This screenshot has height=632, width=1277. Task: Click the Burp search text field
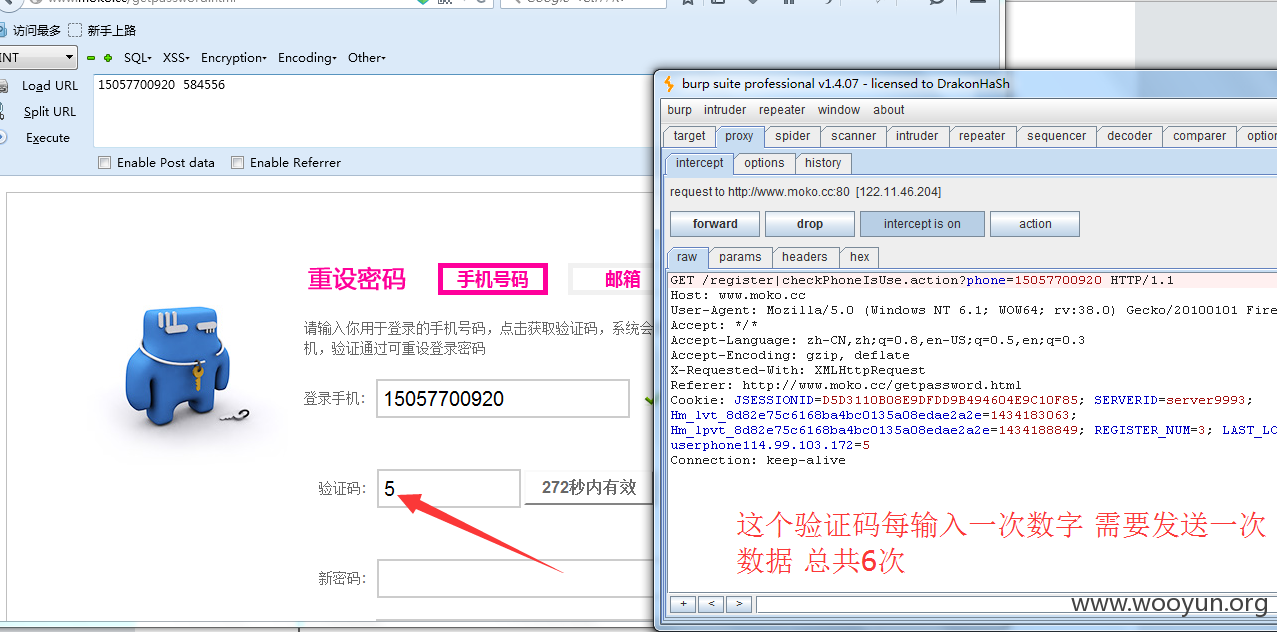pyautogui.click(x=1016, y=604)
